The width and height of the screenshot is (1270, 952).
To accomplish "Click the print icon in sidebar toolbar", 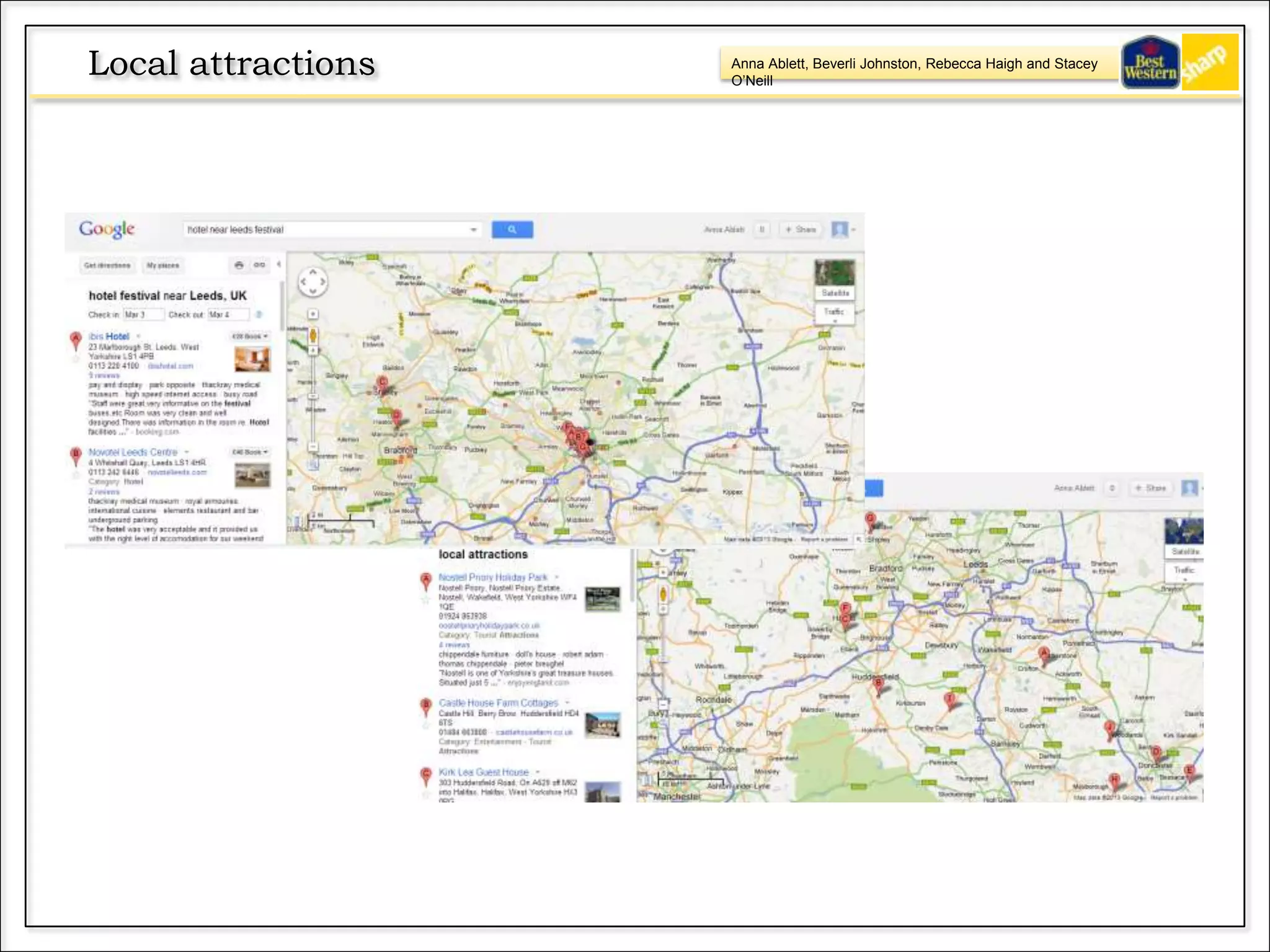I will [x=239, y=265].
